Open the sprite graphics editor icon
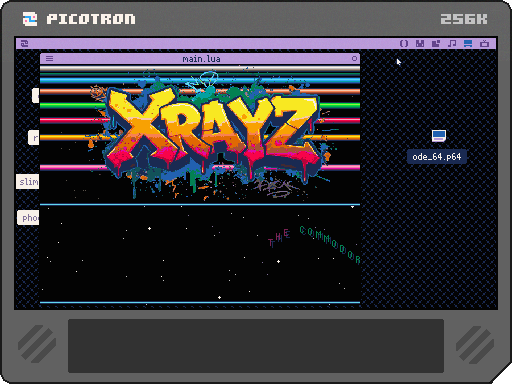512x384 pixels. point(420,44)
